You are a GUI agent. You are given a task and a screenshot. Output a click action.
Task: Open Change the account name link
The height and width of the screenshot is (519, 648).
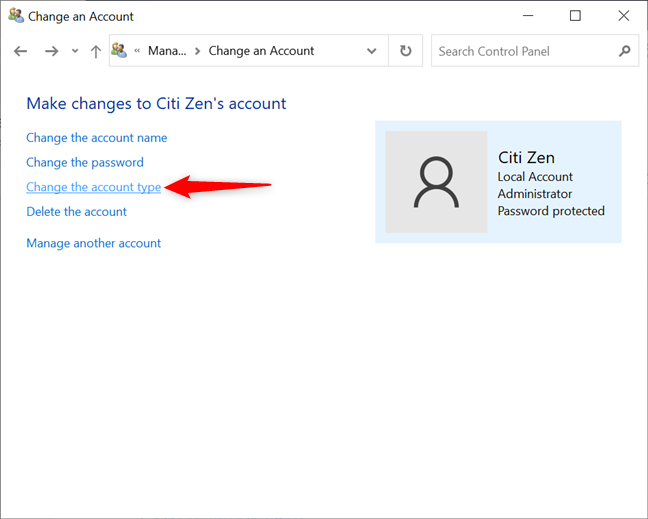[x=97, y=138]
